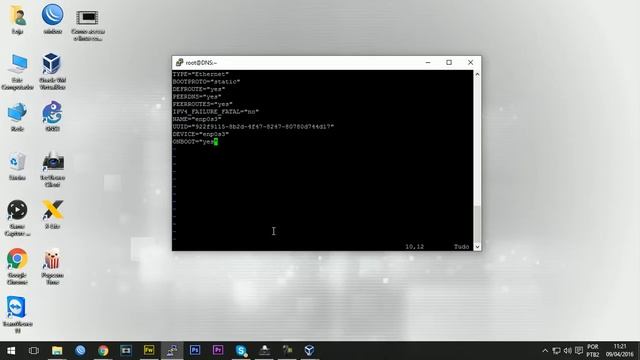
Task: Open the volume control tray icon
Action: (x=568, y=351)
